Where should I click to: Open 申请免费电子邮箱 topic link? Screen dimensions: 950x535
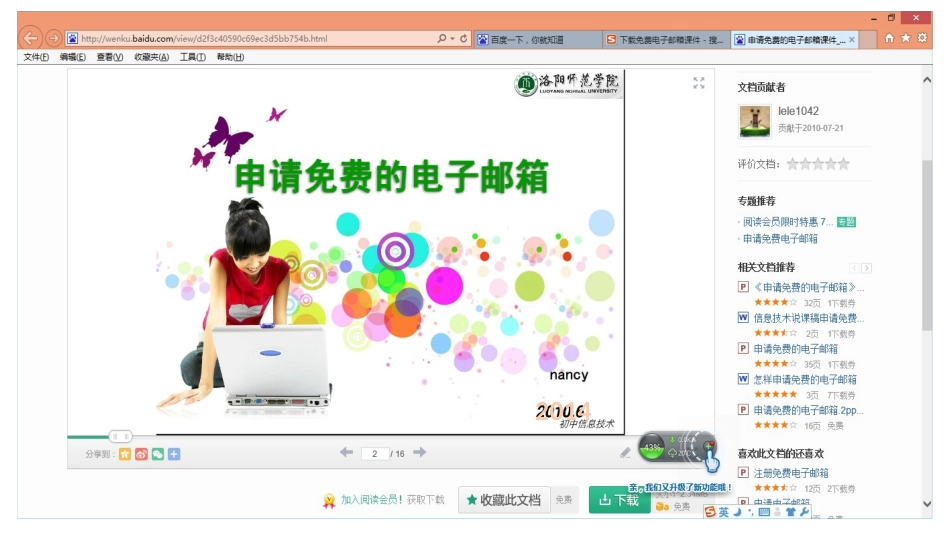[x=780, y=239]
